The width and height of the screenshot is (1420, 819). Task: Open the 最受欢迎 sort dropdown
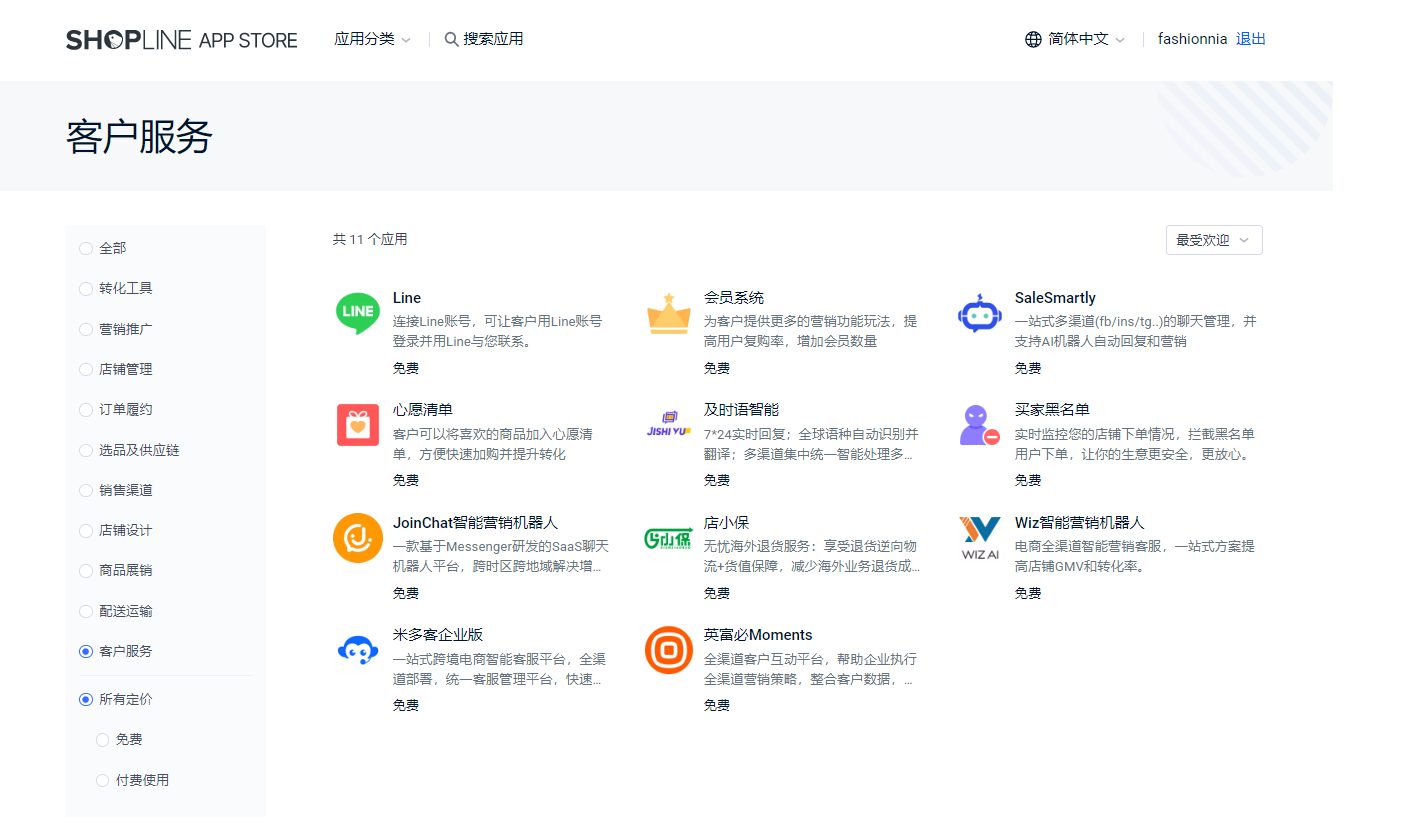tap(1213, 240)
